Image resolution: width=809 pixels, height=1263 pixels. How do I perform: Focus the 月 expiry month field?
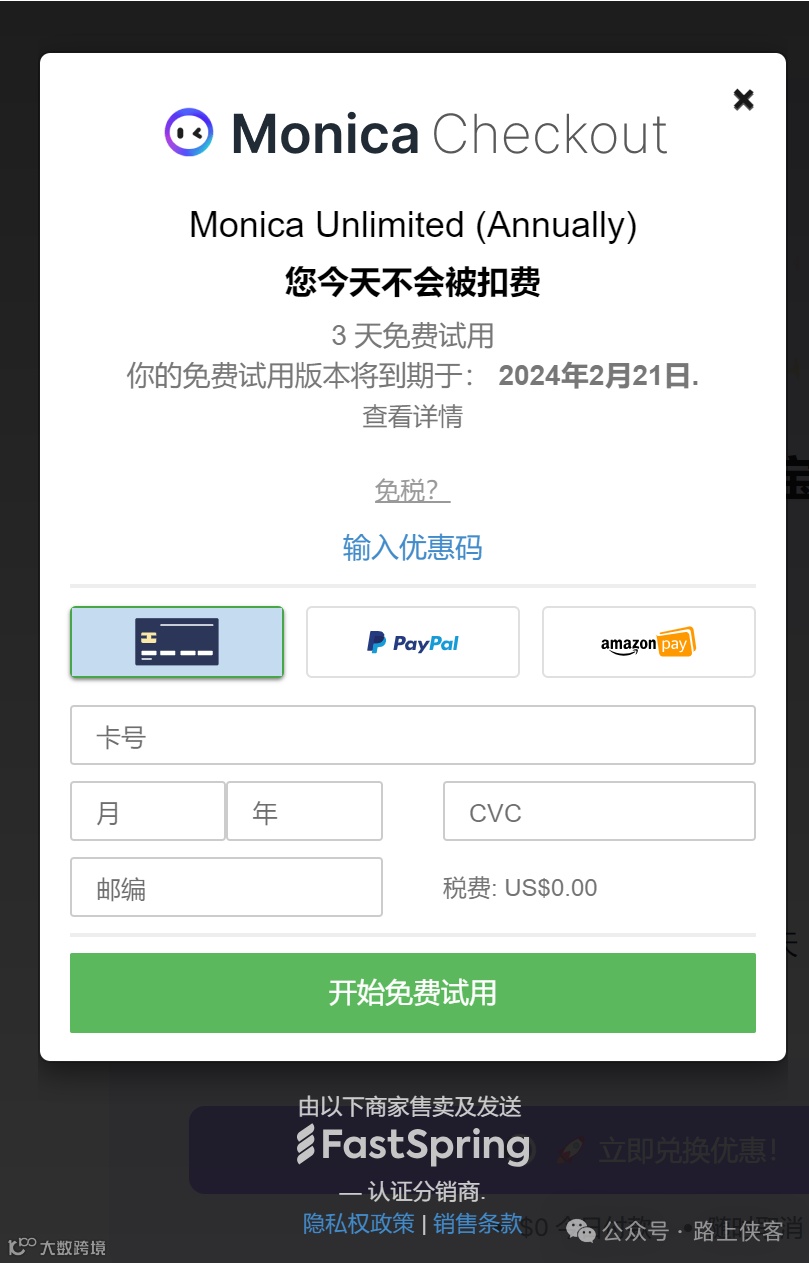pyautogui.click(x=148, y=811)
